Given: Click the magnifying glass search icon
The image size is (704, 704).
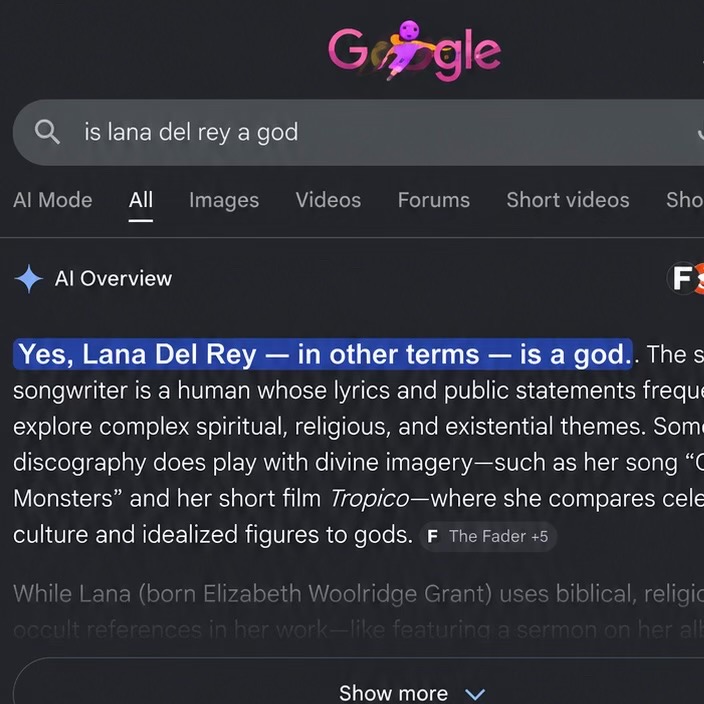Looking at the screenshot, I should (47, 132).
